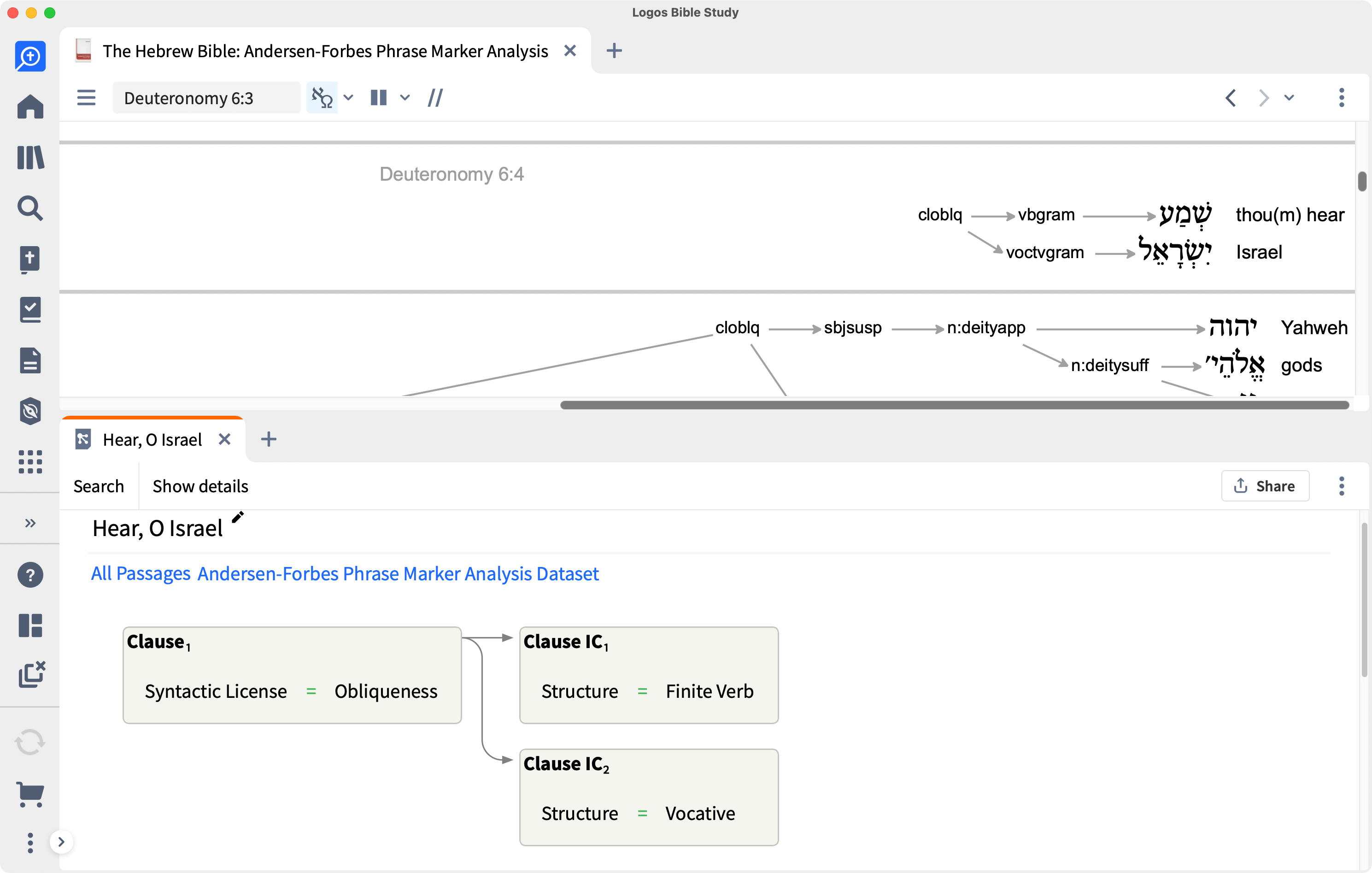1372x873 pixels.
Task: Open the Search magnifier in the sidebar
Action: coord(30,208)
